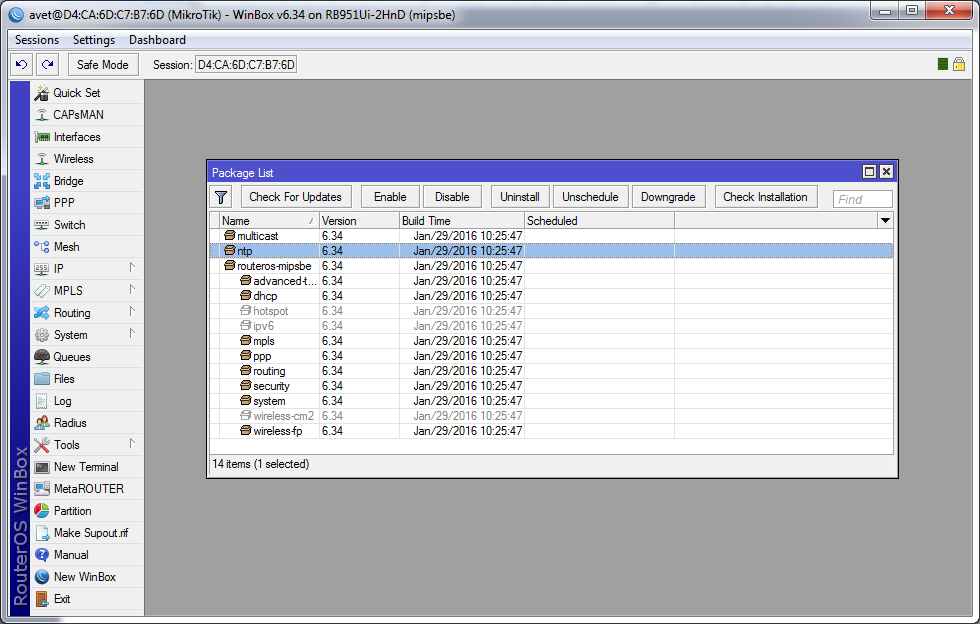Open the filter funnel icon in Package List
Screen dimensions: 980x624
[x=222, y=197]
